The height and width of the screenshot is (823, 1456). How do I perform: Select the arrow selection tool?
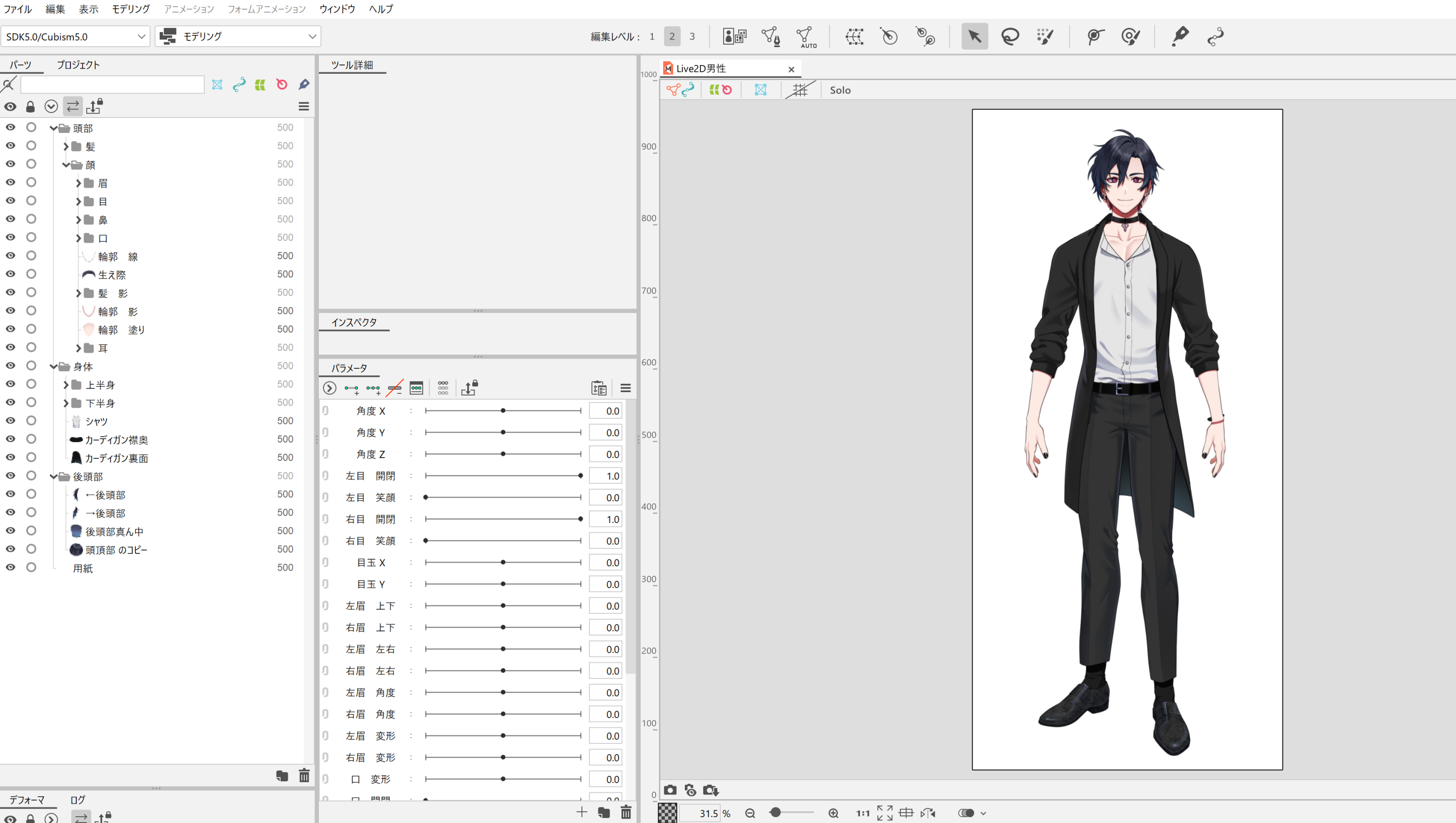(x=975, y=37)
